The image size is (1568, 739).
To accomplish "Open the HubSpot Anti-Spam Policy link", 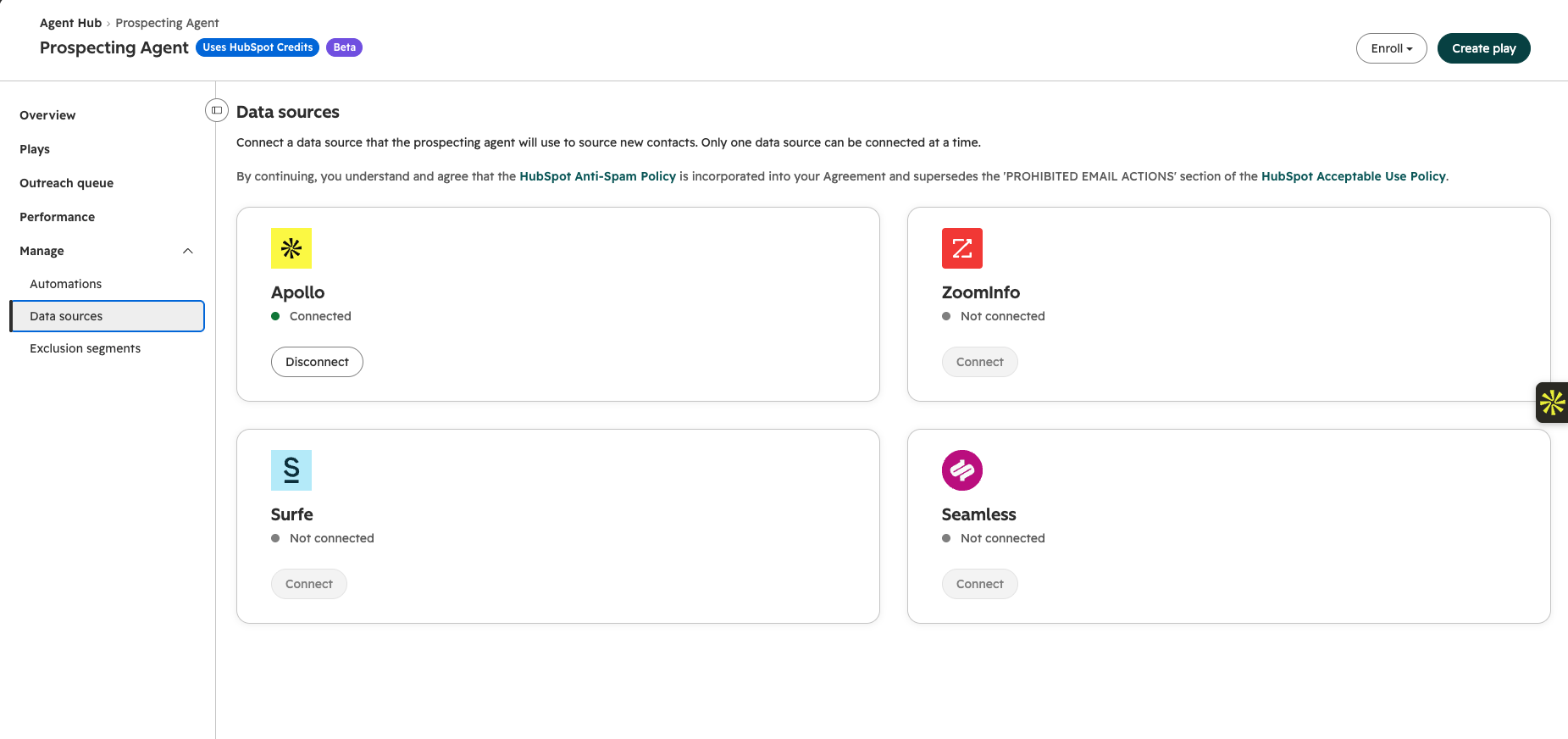I will click(597, 176).
